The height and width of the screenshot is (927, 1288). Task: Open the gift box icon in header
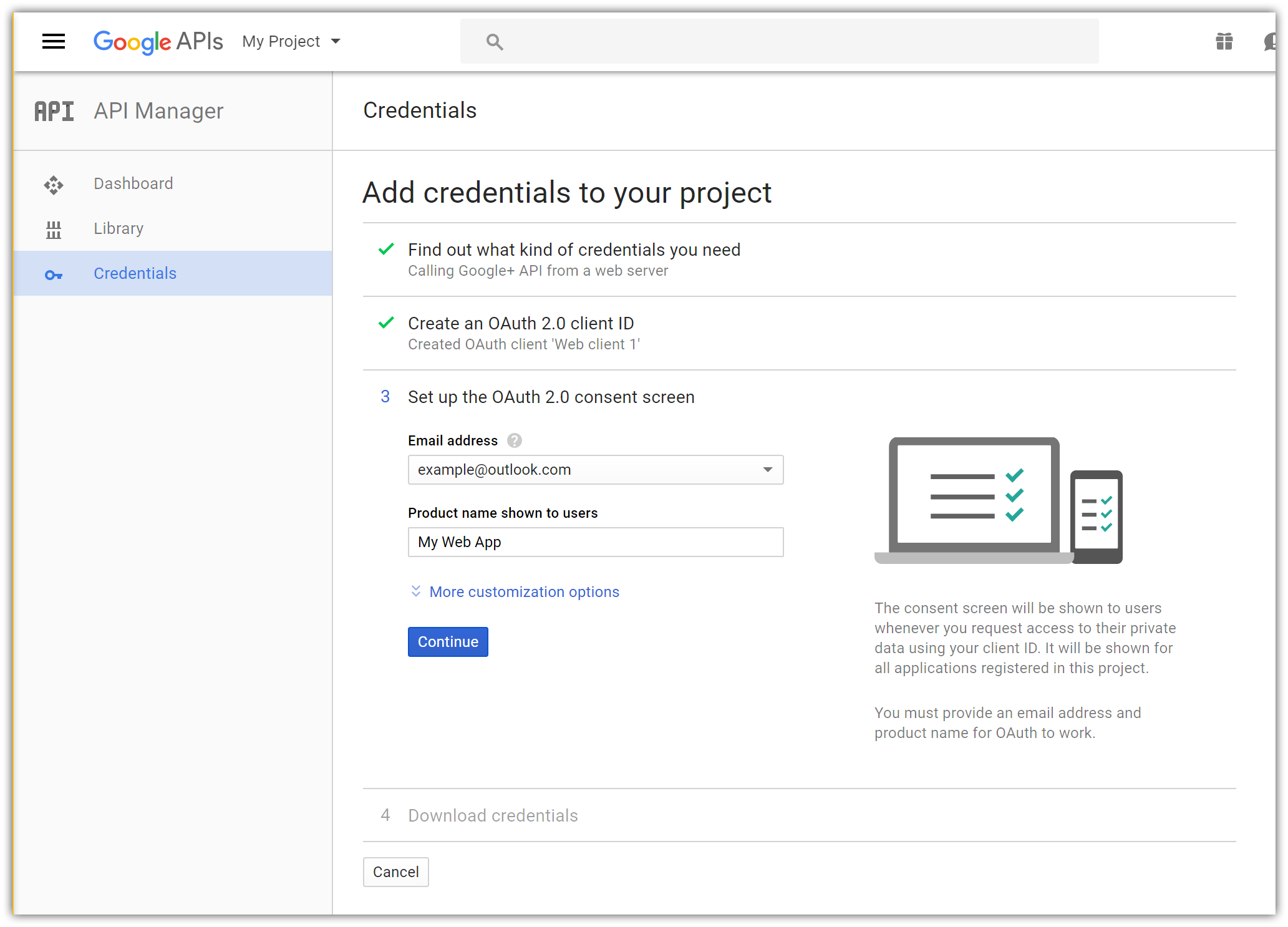(x=1224, y=42)
